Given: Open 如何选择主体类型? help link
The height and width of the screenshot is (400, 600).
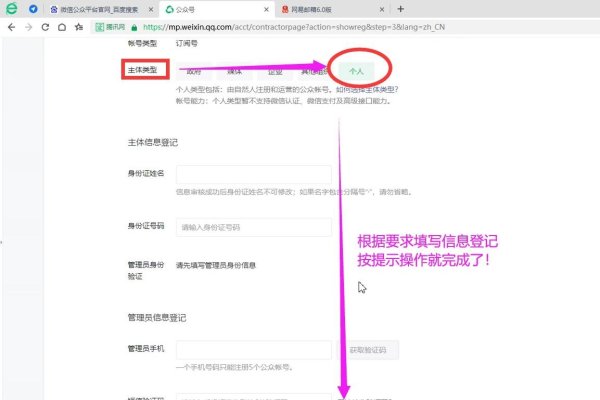Looking at the screenshot, I should (x=367, y=90).
